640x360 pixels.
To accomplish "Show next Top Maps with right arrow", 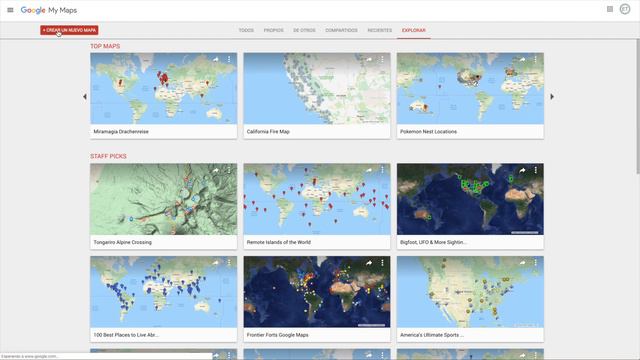I will (552, 97).
